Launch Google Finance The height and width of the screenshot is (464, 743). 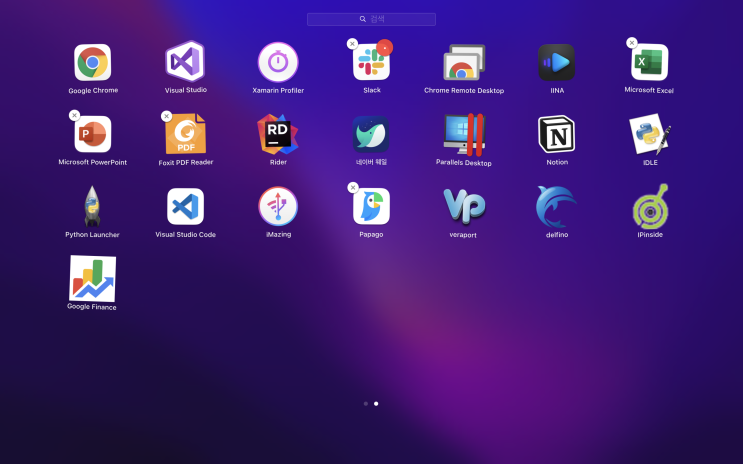[92, 278]
